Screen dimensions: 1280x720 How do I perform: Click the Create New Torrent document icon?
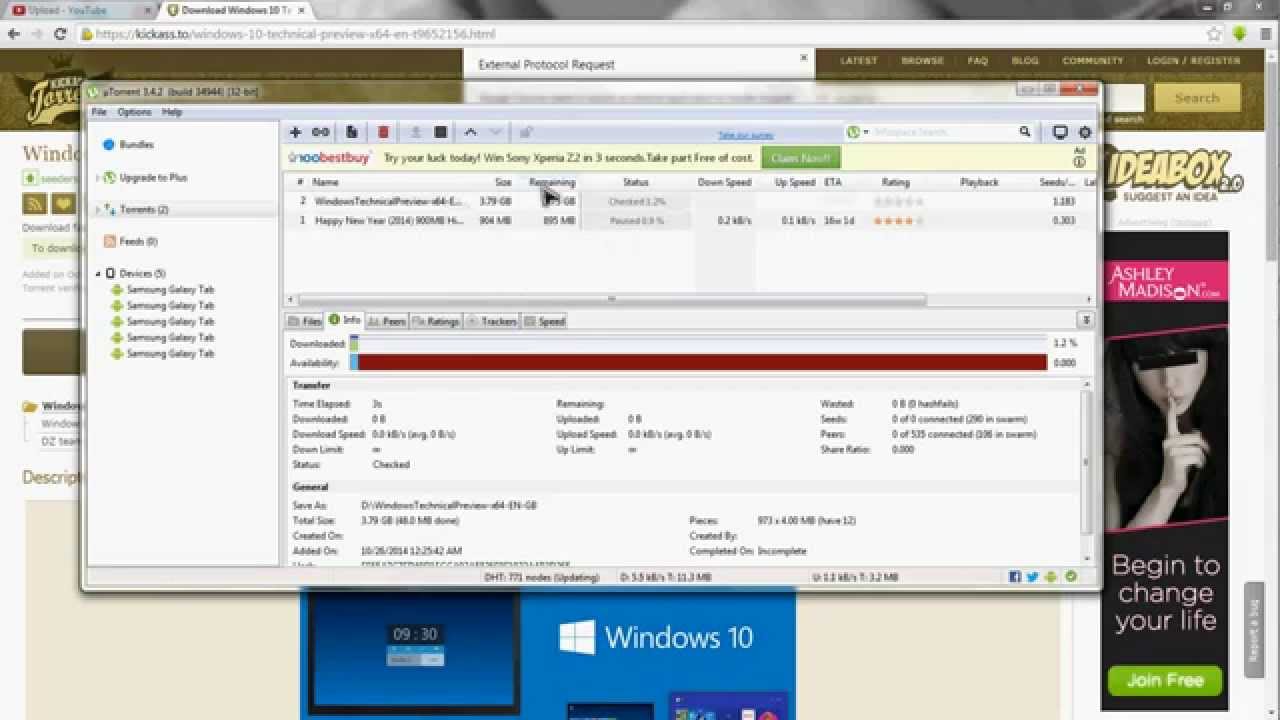pyautogui.click(x=352, y=132)
